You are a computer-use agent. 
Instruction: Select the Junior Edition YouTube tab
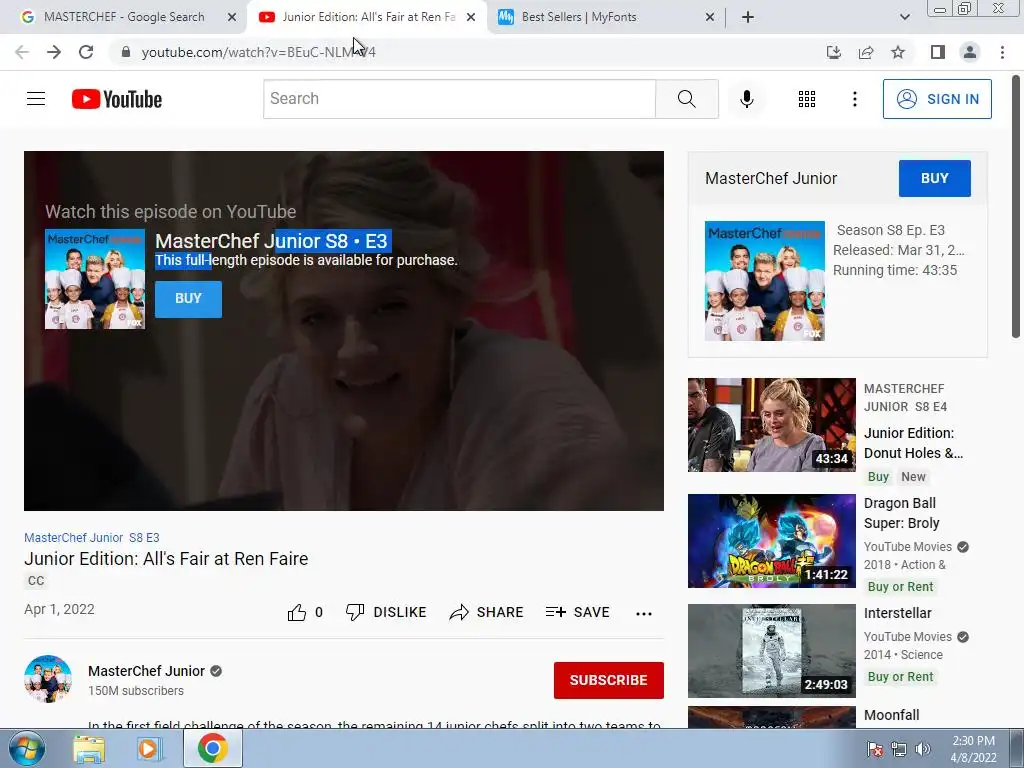pyautogui.click(x=368, y=17)
